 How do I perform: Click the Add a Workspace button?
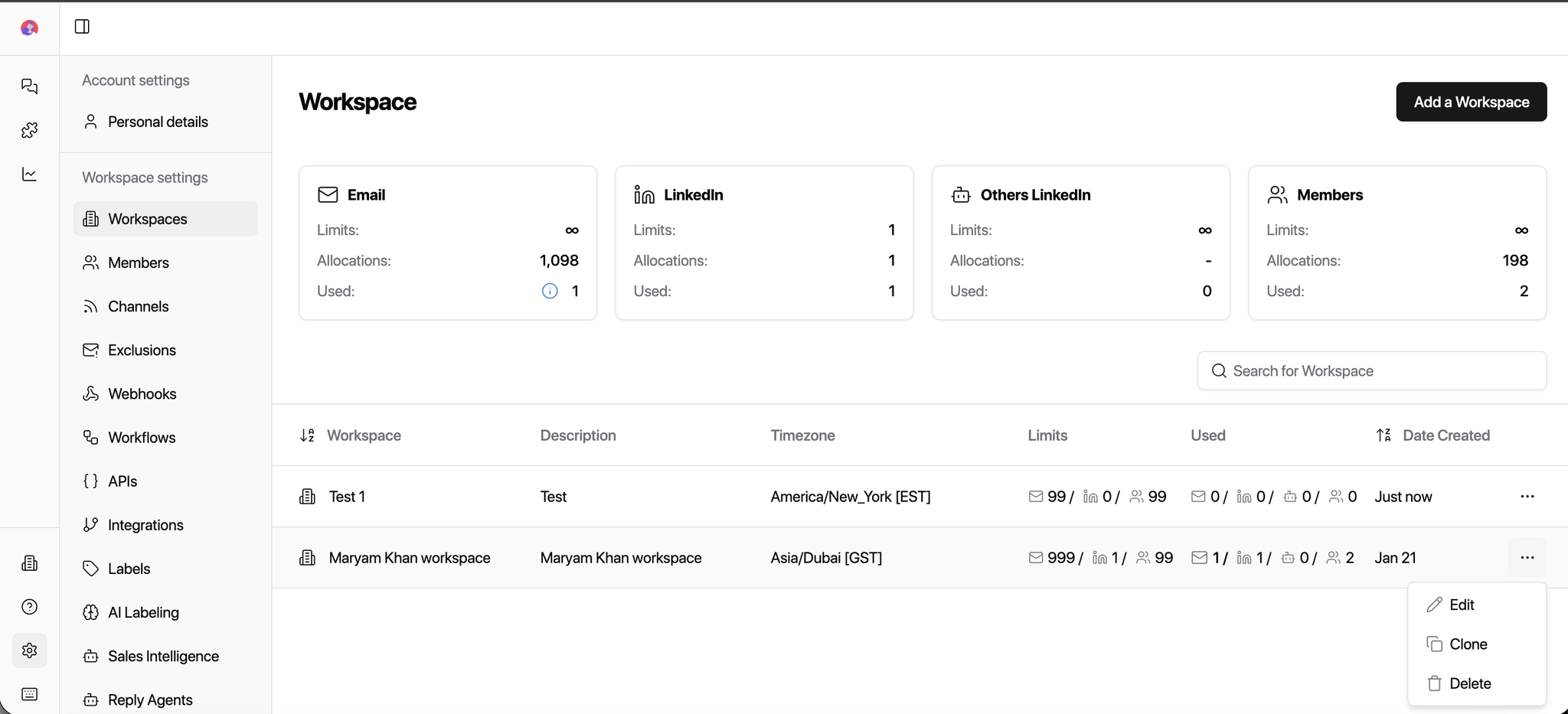1471,101
